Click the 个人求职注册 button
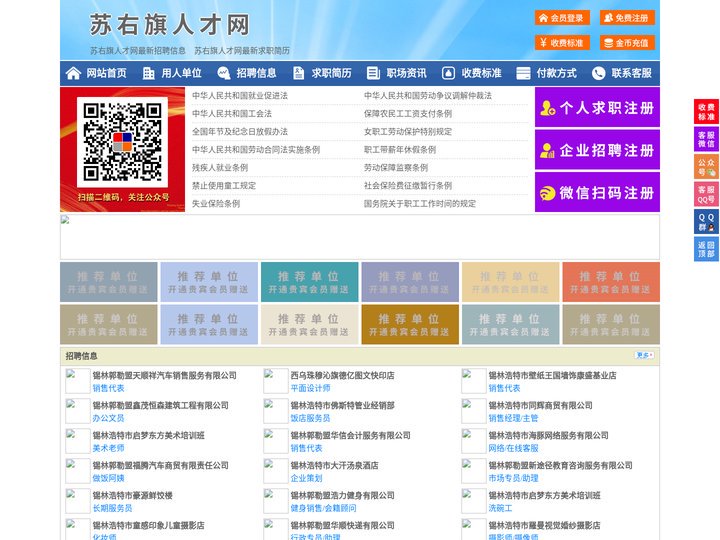The height and width of the screenshot is (540, 720). [597, 107]
